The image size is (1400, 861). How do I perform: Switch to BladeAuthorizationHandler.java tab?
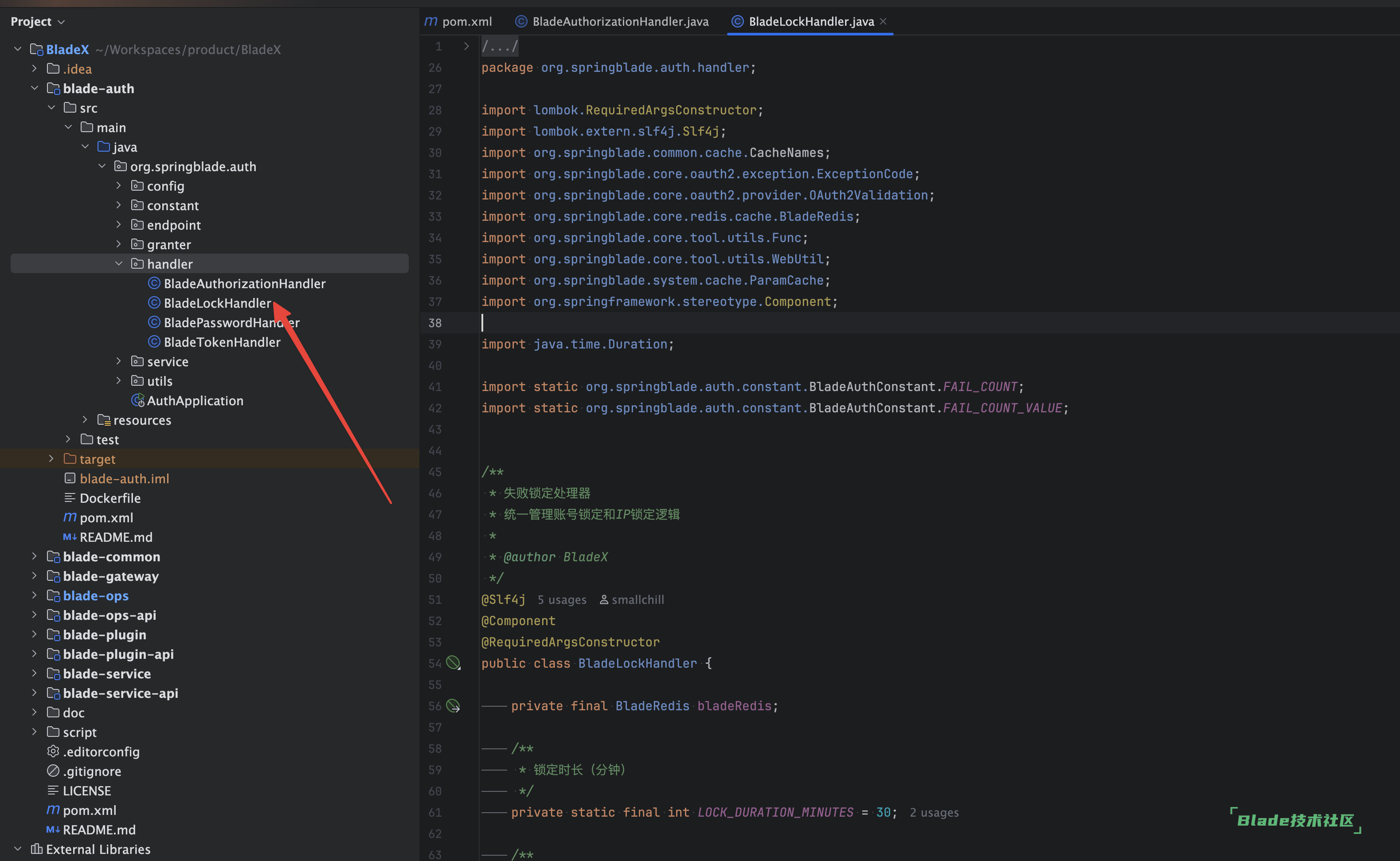click(x=612, y=22)
